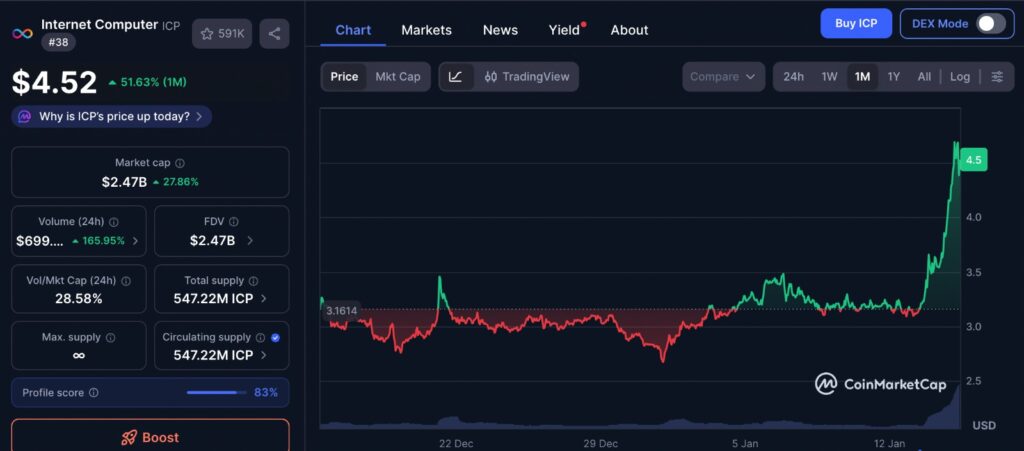Image resolution: width=1024 pixels, height=451 pixels.
Task: Set chart range to 1M
Action: coord(862,77)
